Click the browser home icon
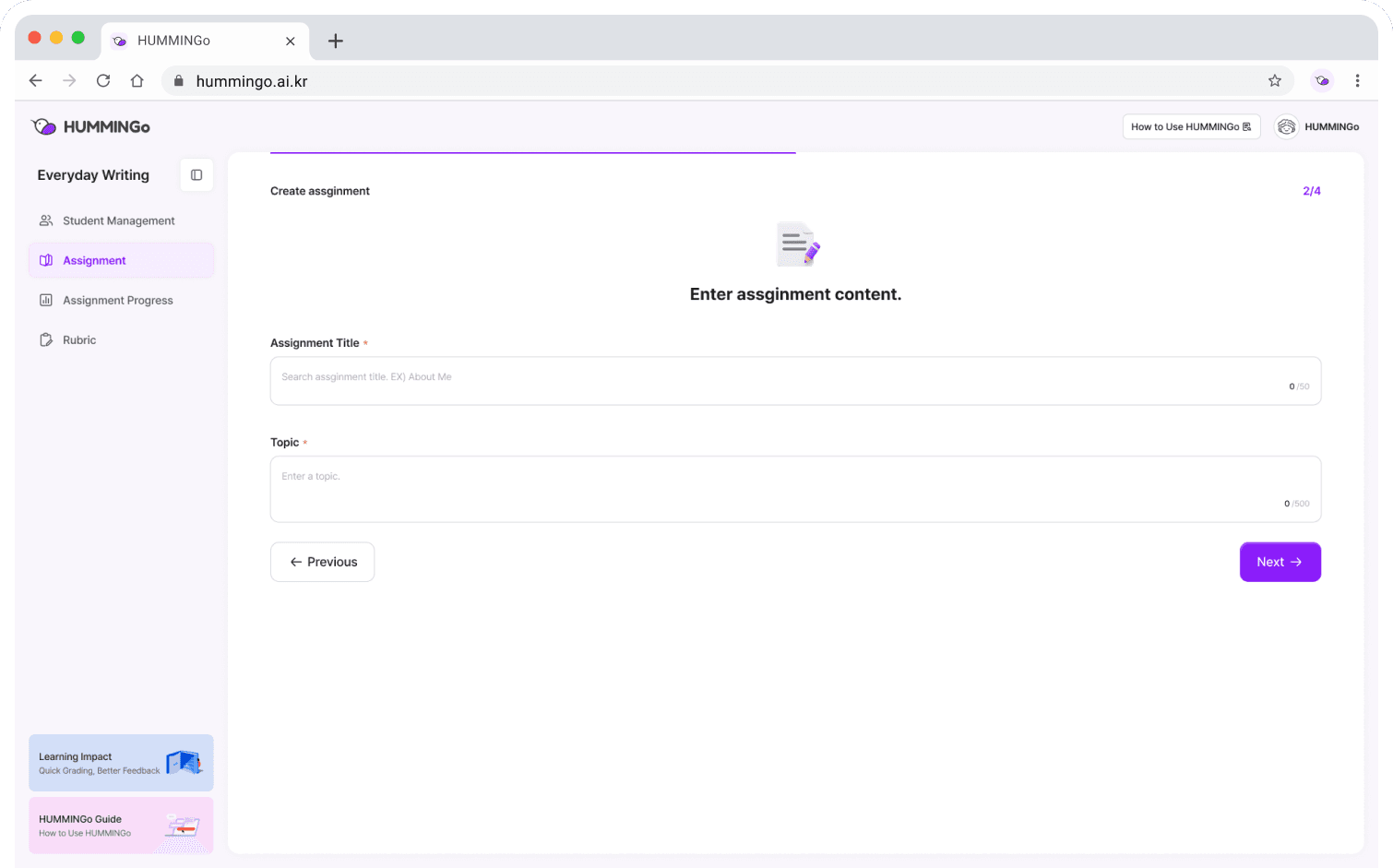Viewport: 1393px width, 868px height. coord(137,80)
